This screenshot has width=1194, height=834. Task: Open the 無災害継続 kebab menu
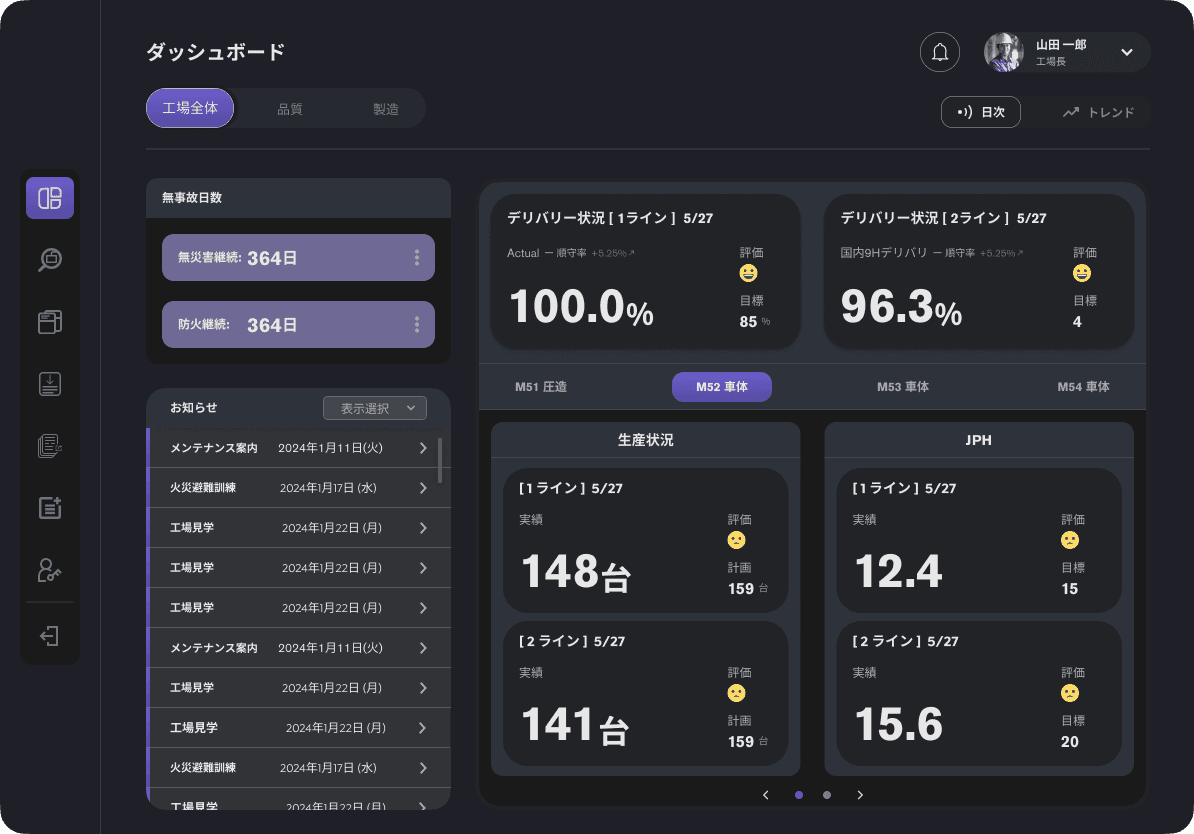pyautogui.click(x=418, y=258)
